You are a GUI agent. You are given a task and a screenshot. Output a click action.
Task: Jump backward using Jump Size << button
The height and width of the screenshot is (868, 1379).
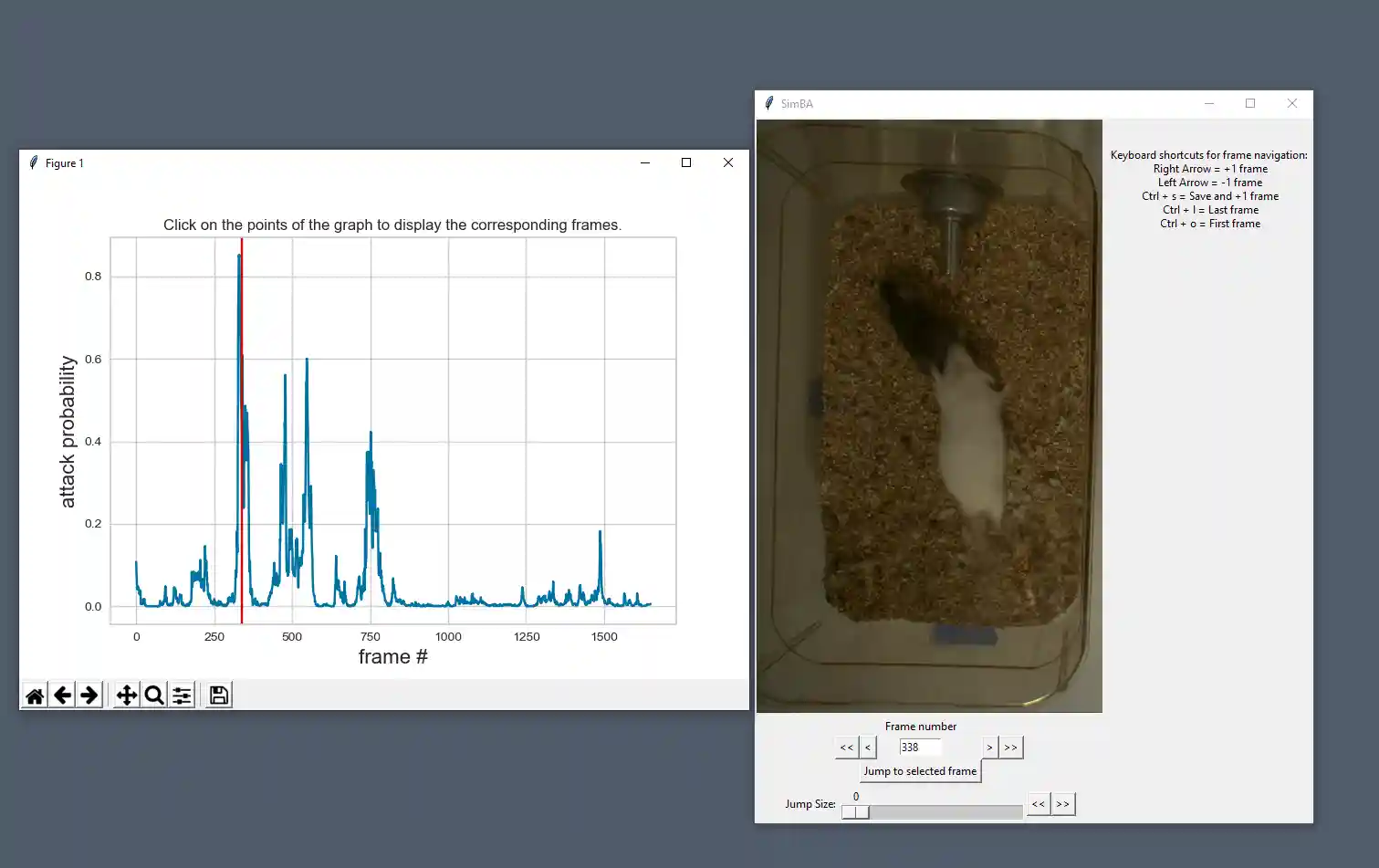[1038, 804]
